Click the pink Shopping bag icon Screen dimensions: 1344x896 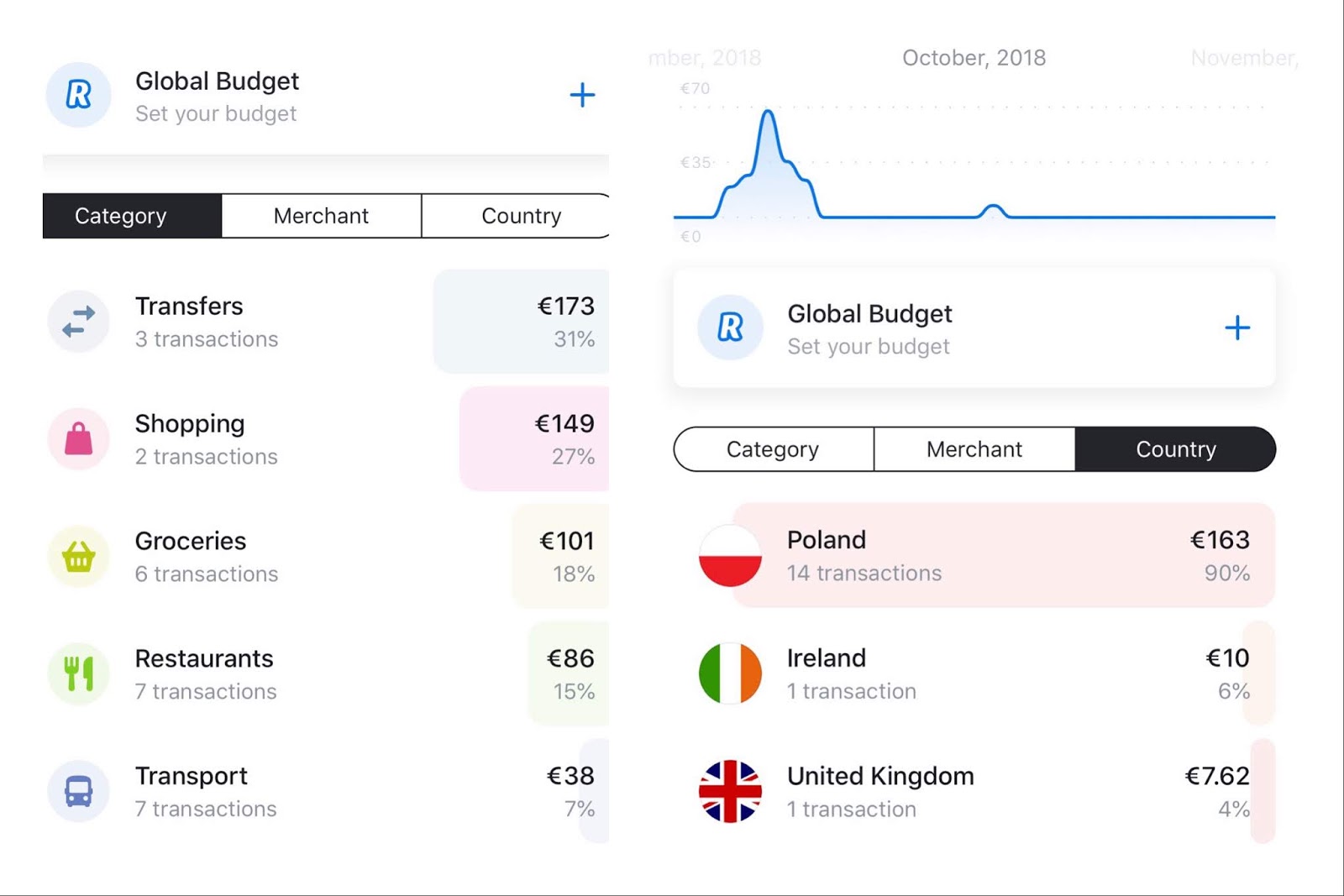coord(78,439)
